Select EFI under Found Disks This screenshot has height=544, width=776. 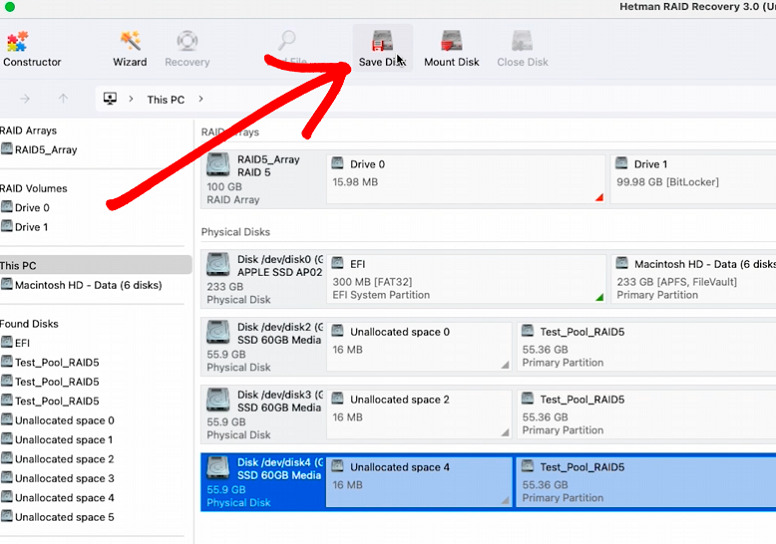click(x=15, y=343)
